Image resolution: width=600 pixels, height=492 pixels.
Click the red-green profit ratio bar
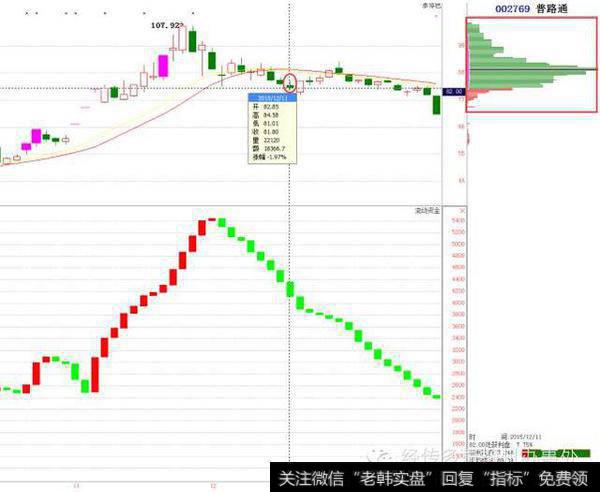pyautogui.click(x=556, y=454)
